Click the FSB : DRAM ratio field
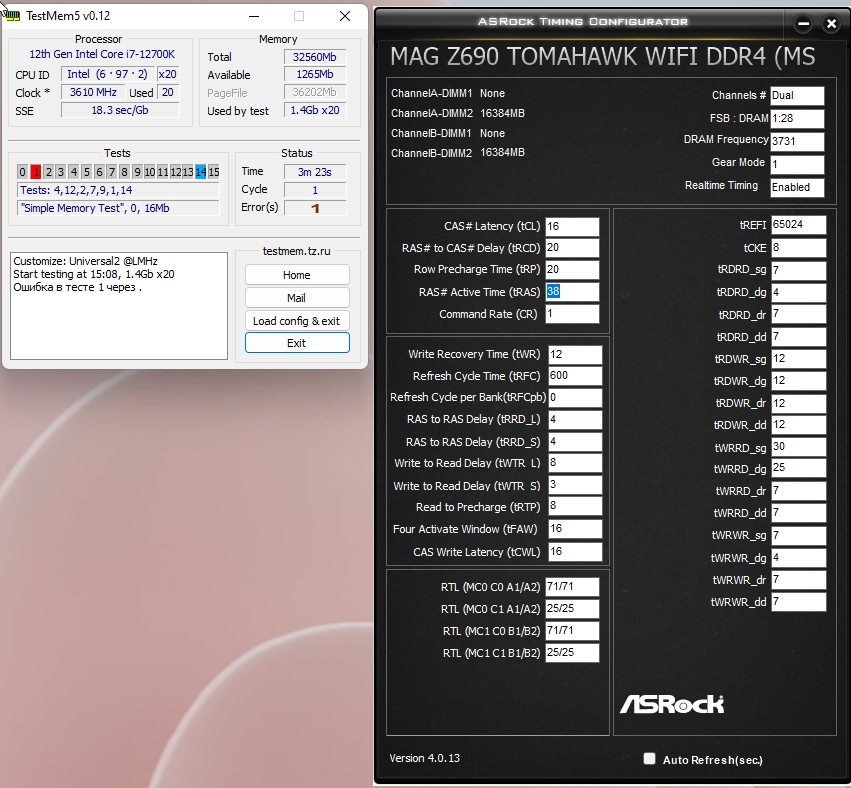Screen dimensions: 851x788 click(797, 118)
